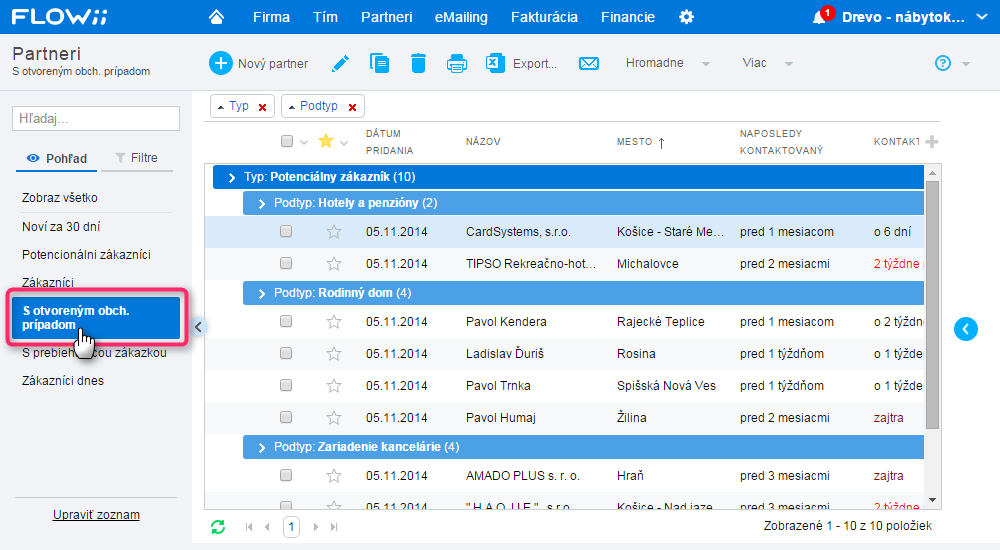The width and height of the screenshot is (1000, 550).
Task: Click the plus icon for Nový partner
Action: click(x=221, y=63)
